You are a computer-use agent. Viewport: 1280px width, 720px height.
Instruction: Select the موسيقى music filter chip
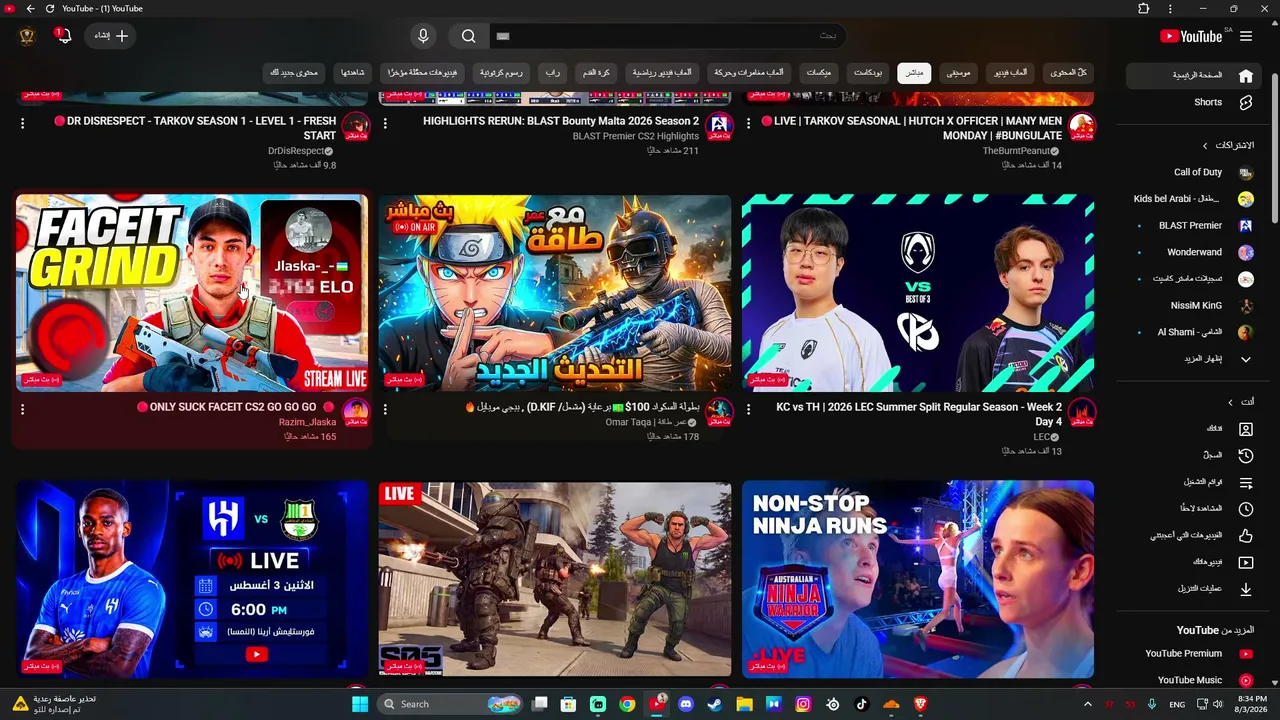[x=958, y=73]
